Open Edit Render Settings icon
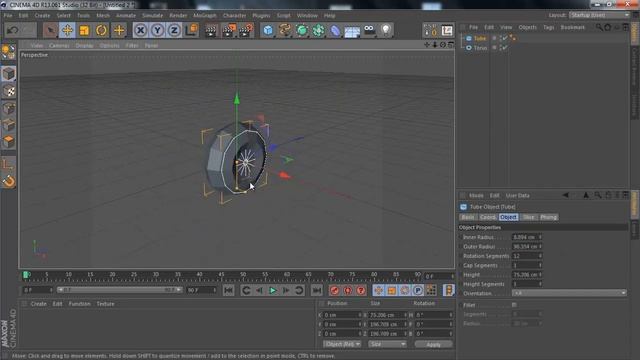Viewport: 640px width, 360px height. point(246,30)
